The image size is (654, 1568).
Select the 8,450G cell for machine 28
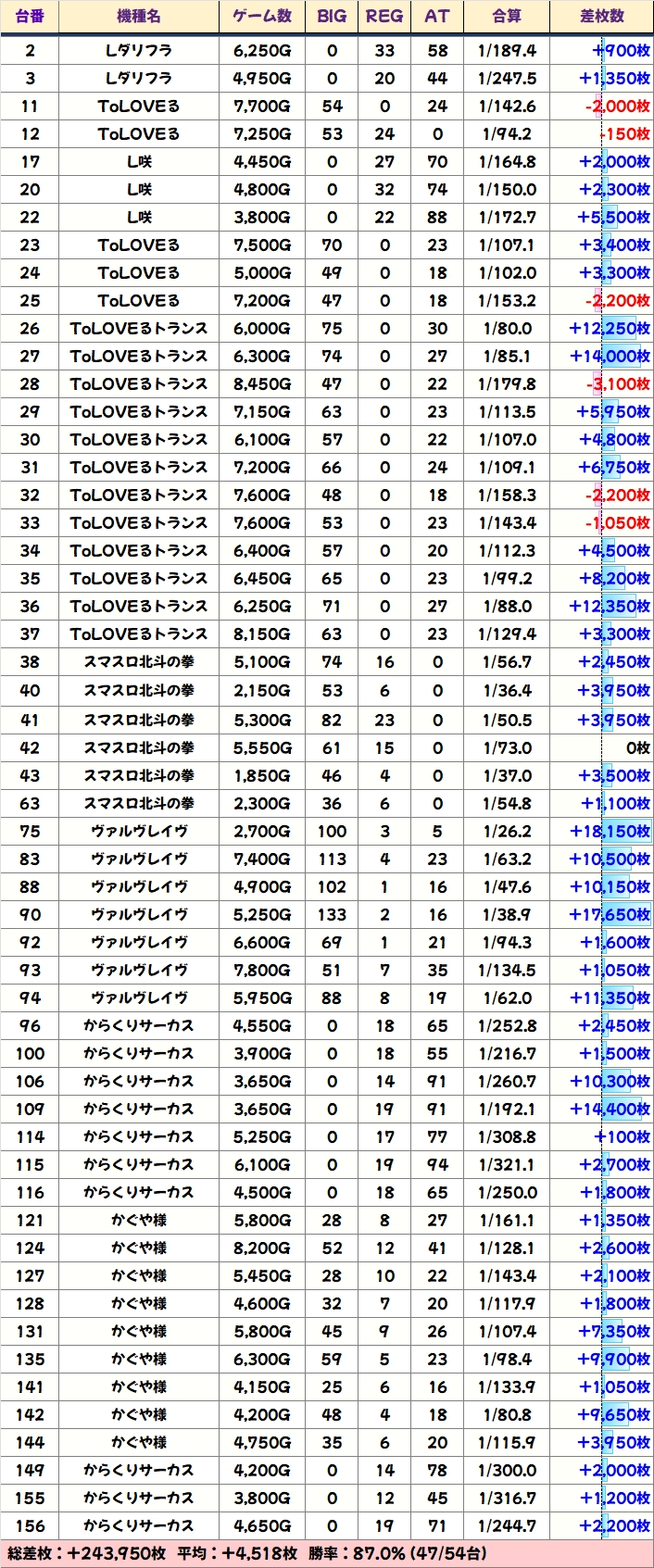[x=262, y=383]
